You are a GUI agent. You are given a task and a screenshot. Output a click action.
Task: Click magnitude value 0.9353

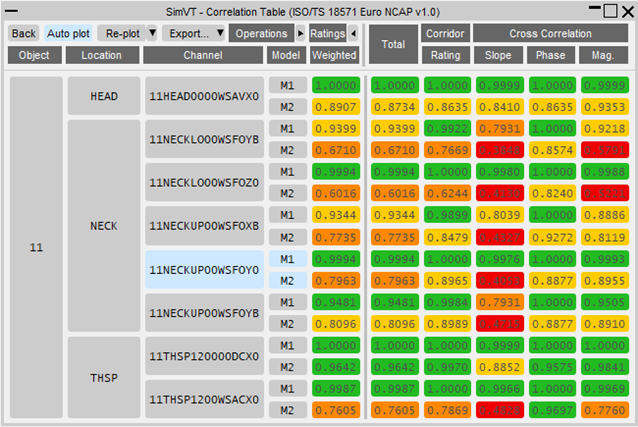pyautogui.click(x=605, y=107)
